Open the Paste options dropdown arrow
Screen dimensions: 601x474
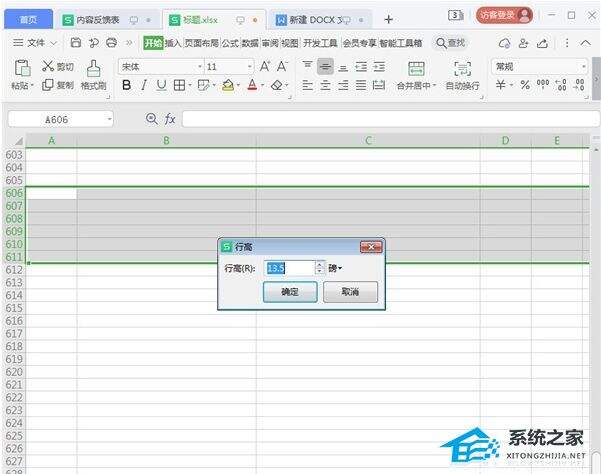coord(32,85)
